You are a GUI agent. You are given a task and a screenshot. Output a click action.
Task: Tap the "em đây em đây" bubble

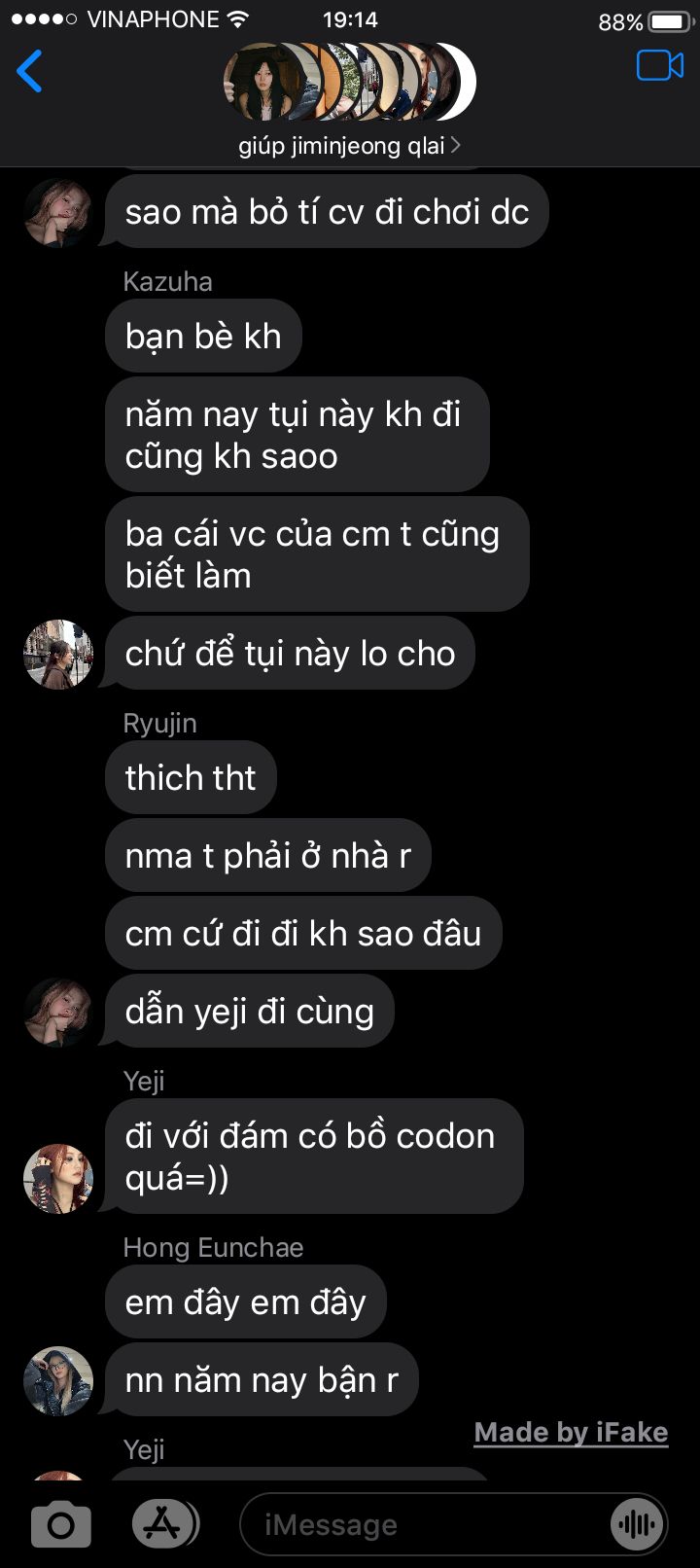pyautogui.click(x=245, y=1301)
